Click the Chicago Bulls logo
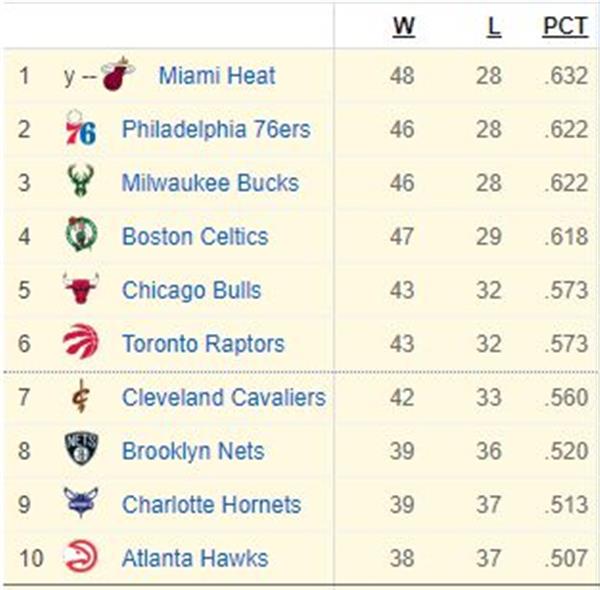 [x=81, y=288]
